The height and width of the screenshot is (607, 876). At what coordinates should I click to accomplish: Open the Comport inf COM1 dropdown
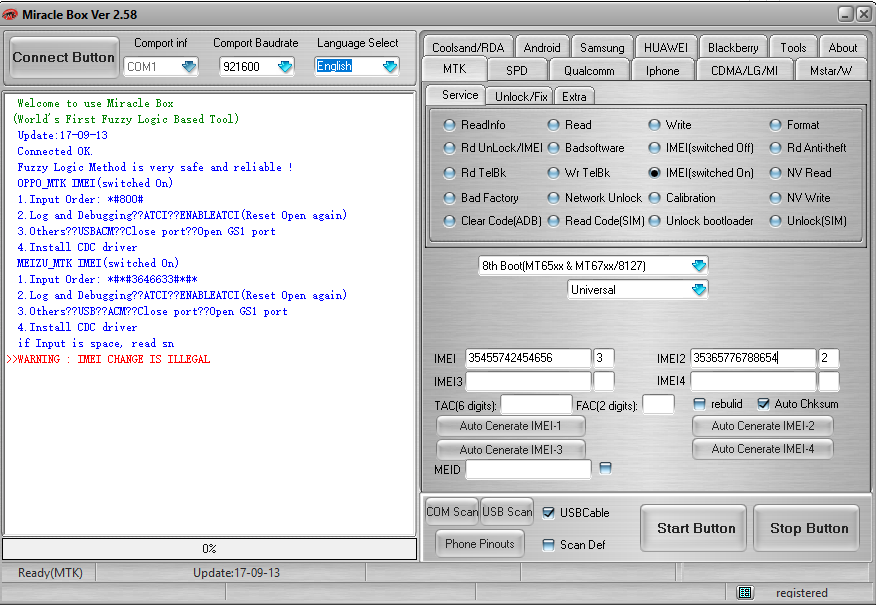coord(189,67)
